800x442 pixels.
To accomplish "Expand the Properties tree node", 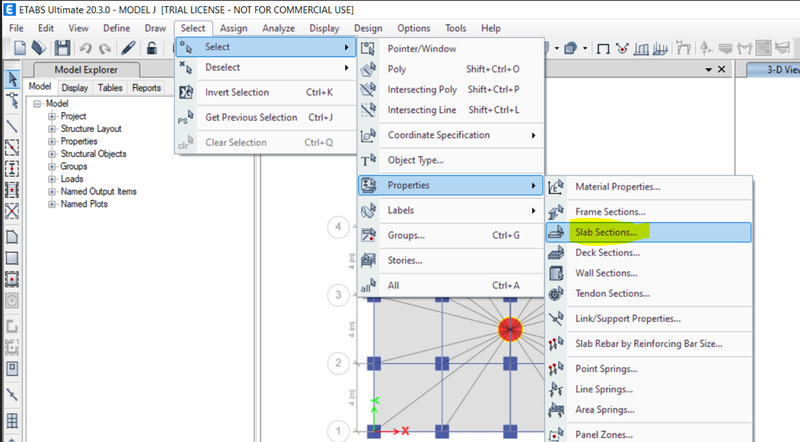I will [x=52, y=141].
